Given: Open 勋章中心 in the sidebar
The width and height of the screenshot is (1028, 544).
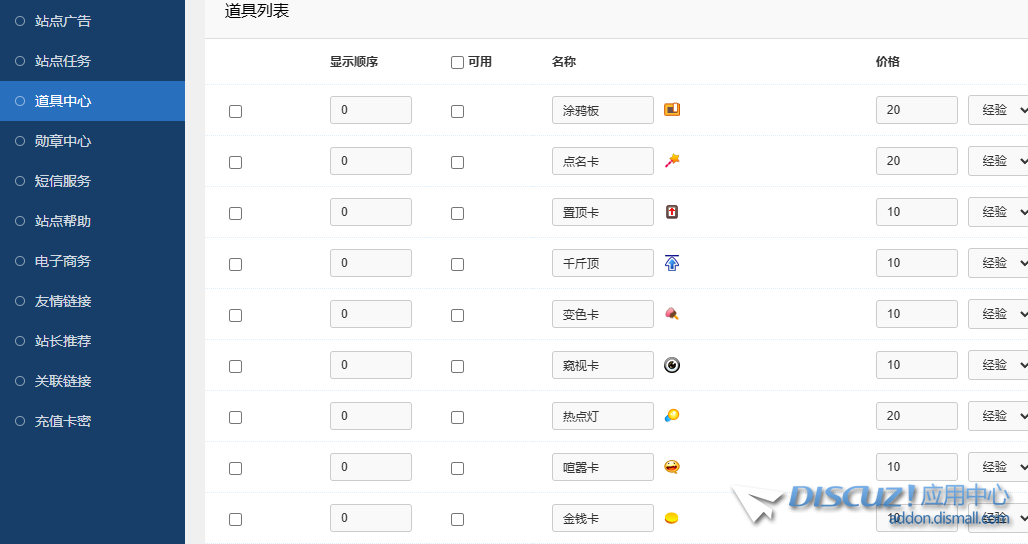Looking at the screenshot, I should click(x=63, y=141).
